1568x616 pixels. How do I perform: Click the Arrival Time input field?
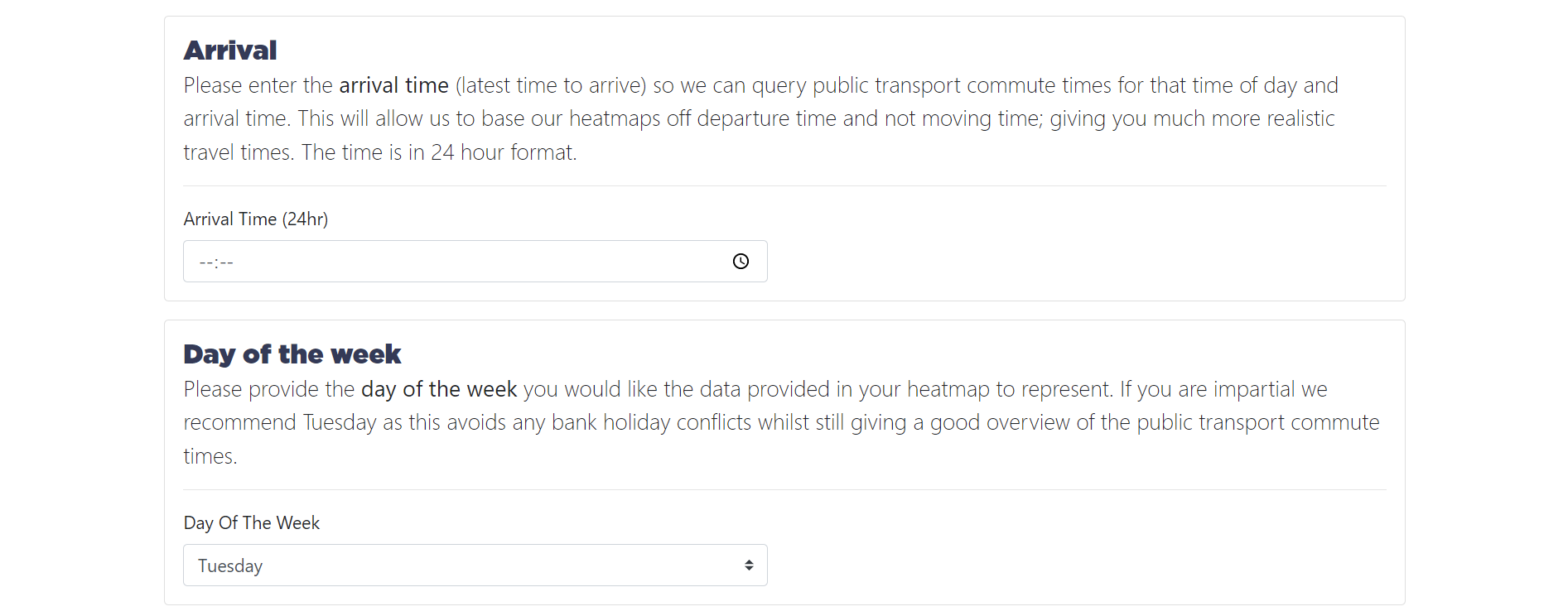475,262
